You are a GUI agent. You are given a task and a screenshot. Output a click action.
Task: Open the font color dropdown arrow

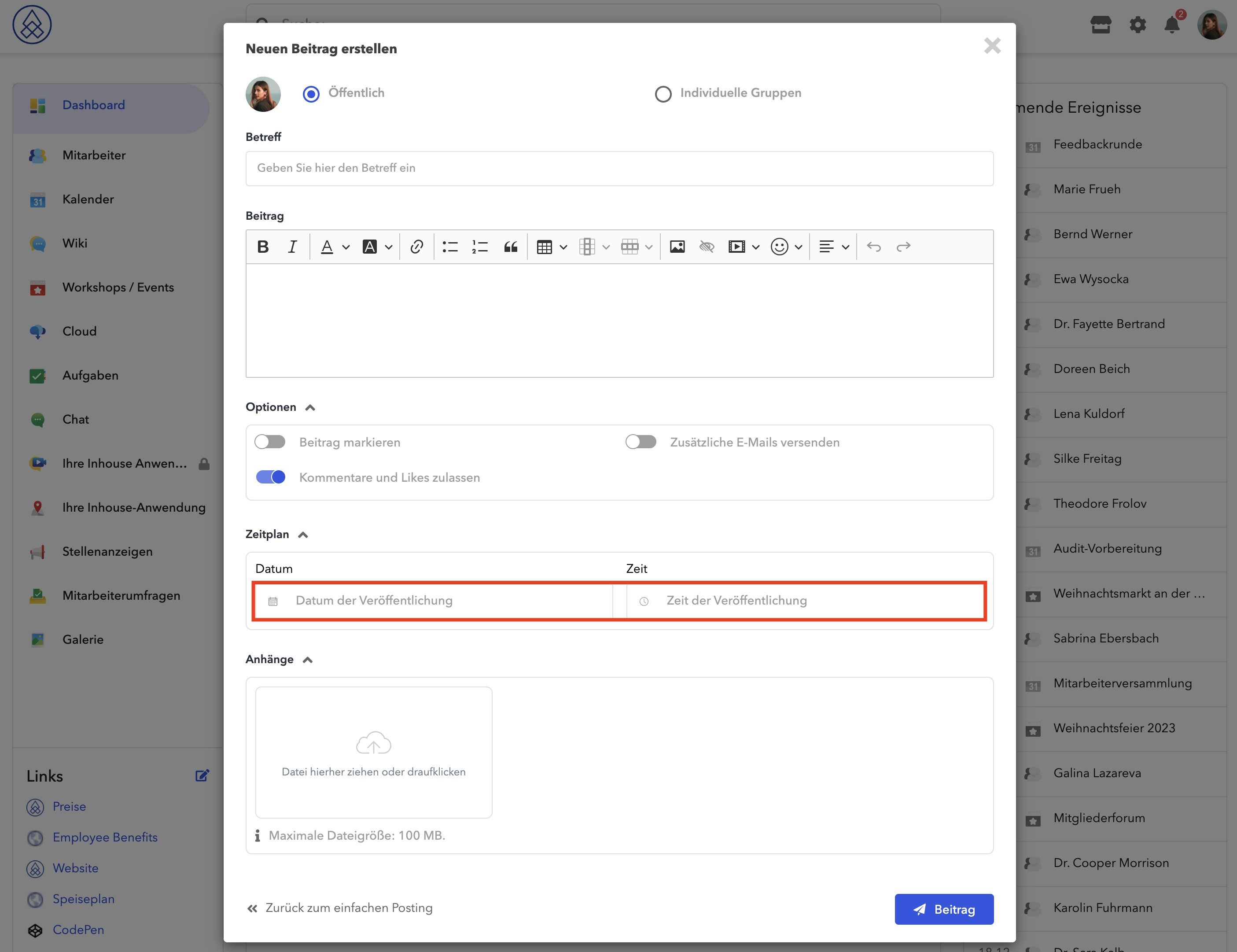click(346, 247)
